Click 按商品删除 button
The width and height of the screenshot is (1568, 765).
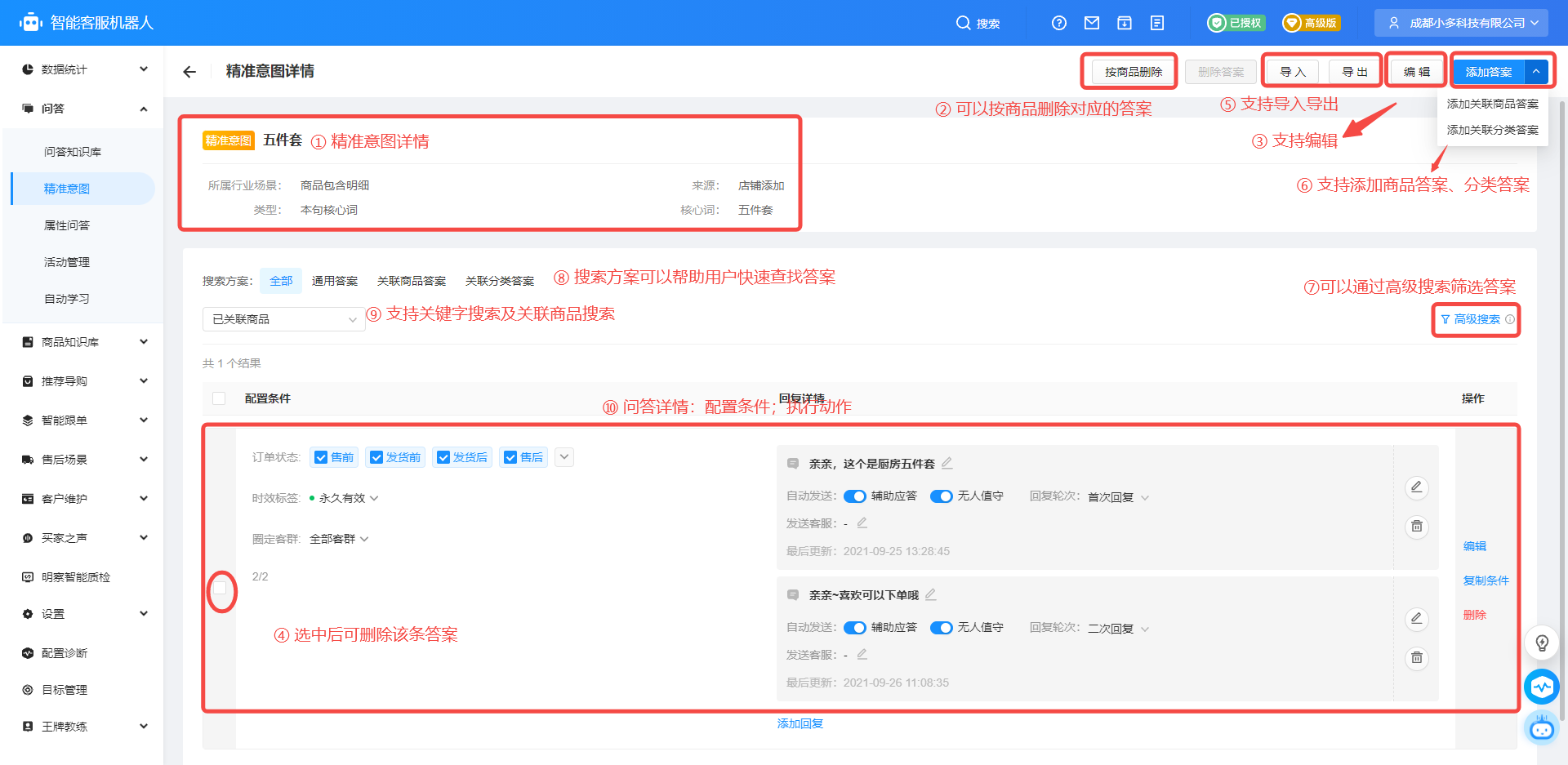pyautogui.click(x=1134, y=72)
